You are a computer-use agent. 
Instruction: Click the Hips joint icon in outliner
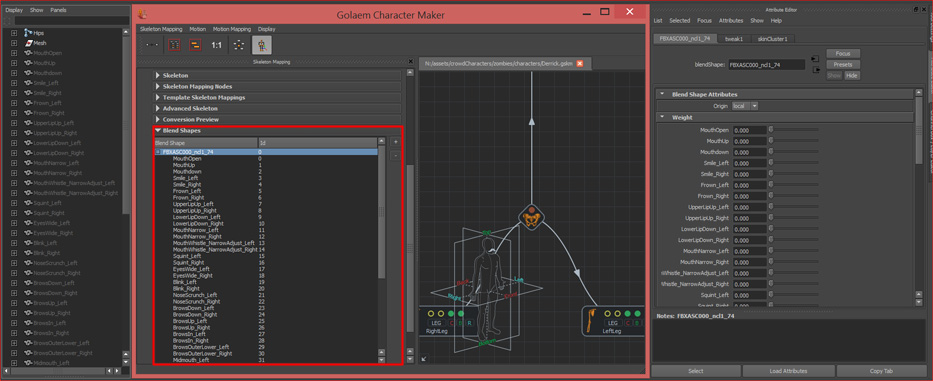pos(28,33)
